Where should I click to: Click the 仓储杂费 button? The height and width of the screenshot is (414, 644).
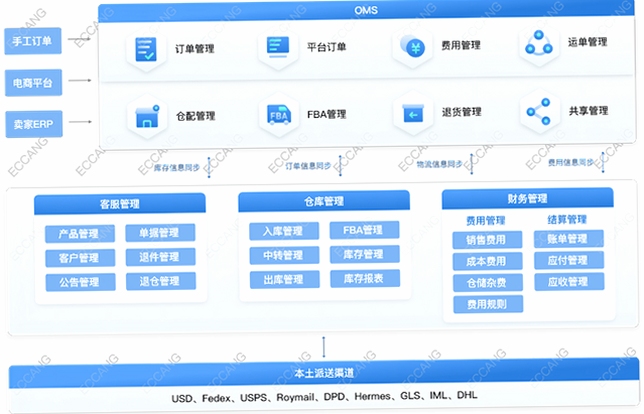click(x=488, y=283)
